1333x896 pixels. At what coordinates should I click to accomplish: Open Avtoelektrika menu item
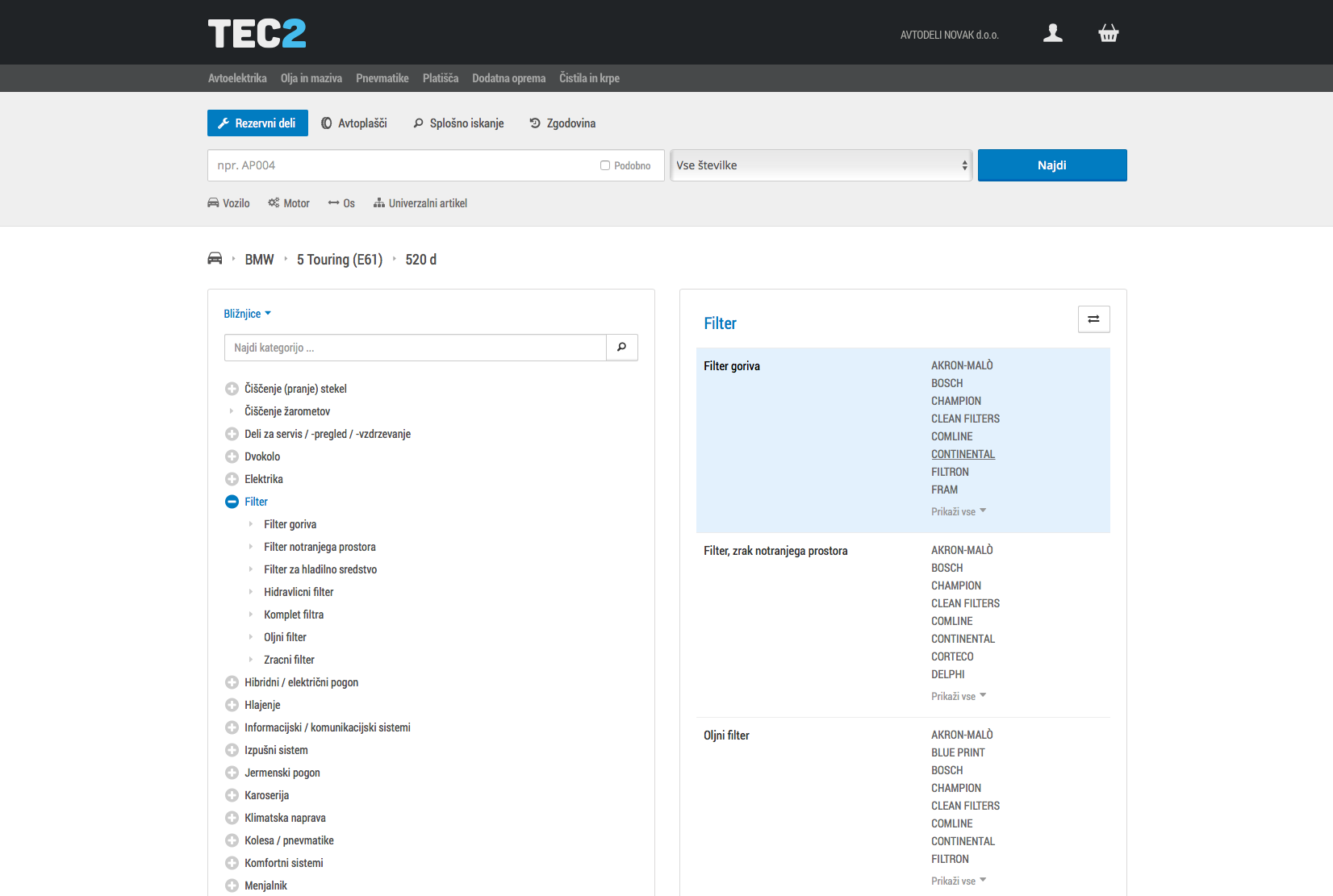coord(237,78)
